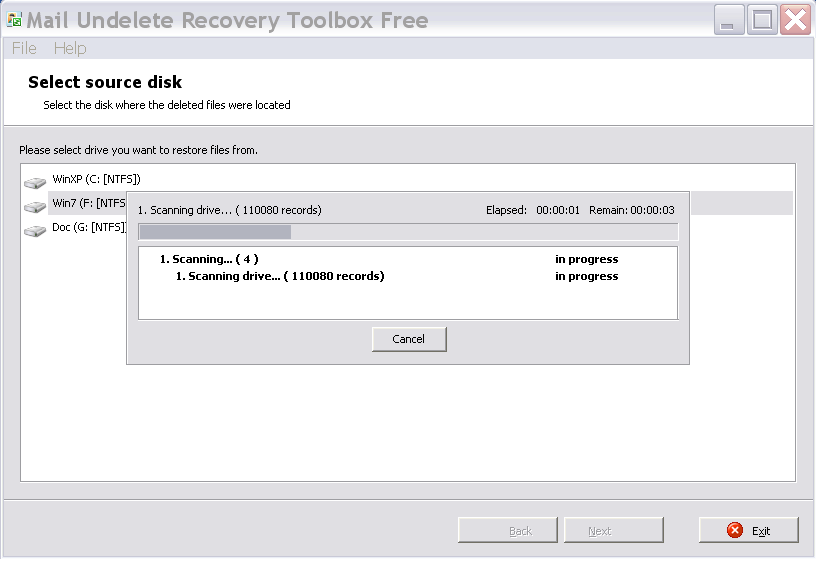
Task: Select the Win7 (F: [NTFS]) drive entry
Action: click(x=89, y=203)
